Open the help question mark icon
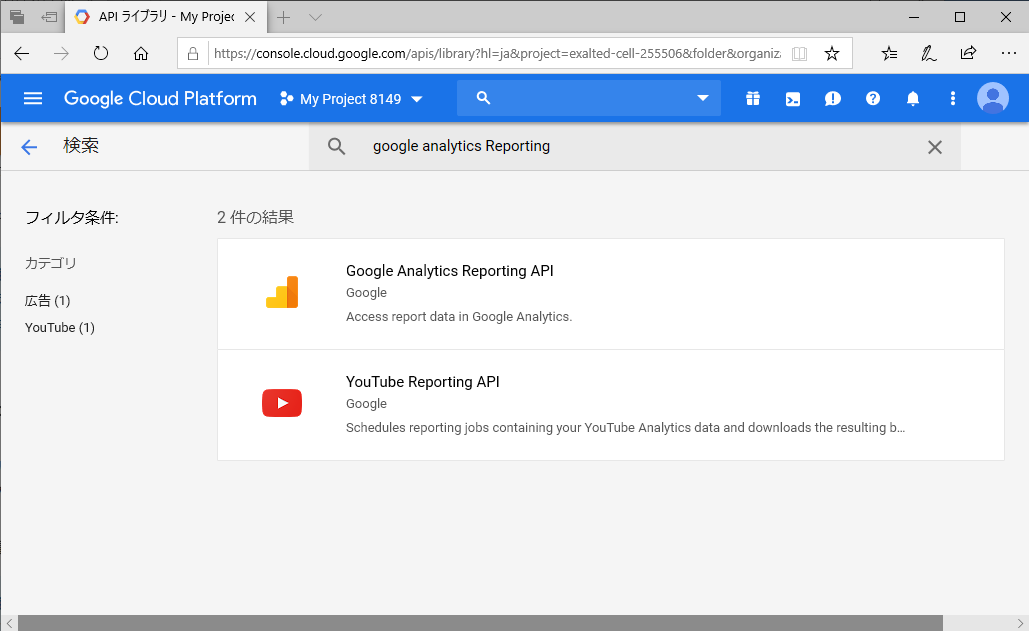1029x631 pixels. point(872,98)
